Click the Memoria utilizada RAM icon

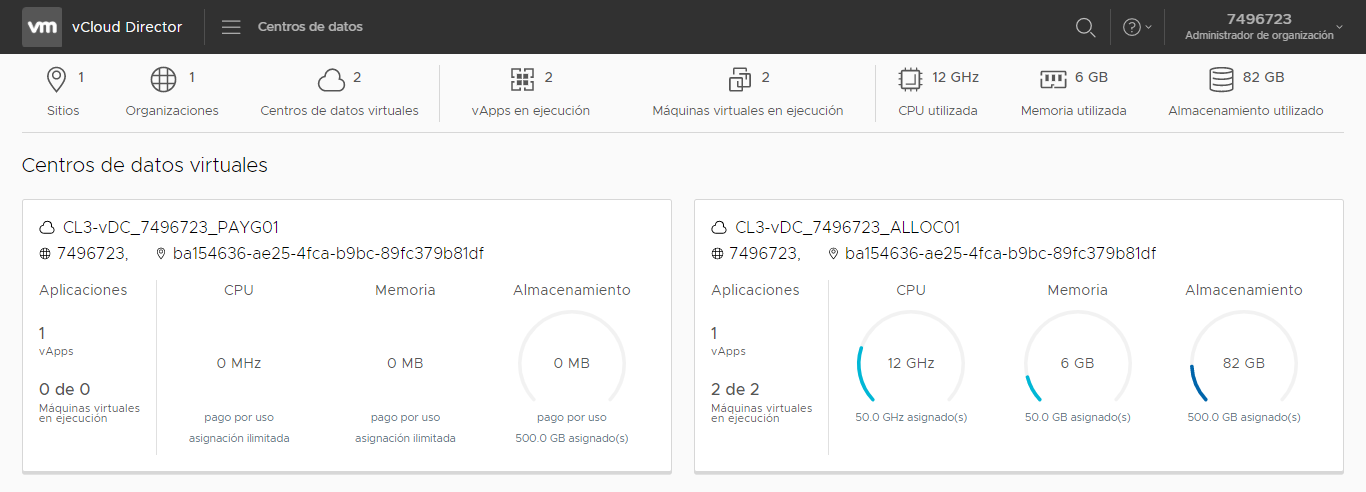(x=1053, y=79)
